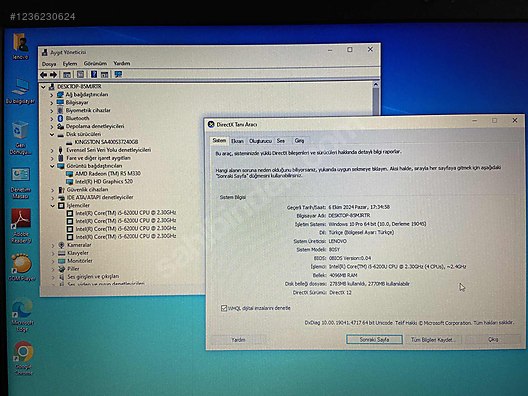Switch to Ekran tab in DirectX tool
This screenshot has height=396, width=528.
tap(237, 141)
